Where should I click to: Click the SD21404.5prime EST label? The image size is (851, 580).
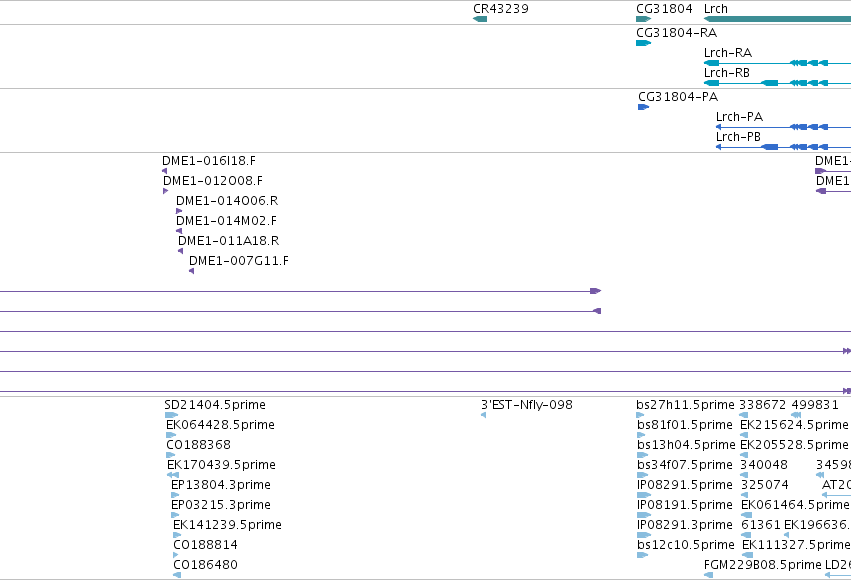click(x=215, y=405)
